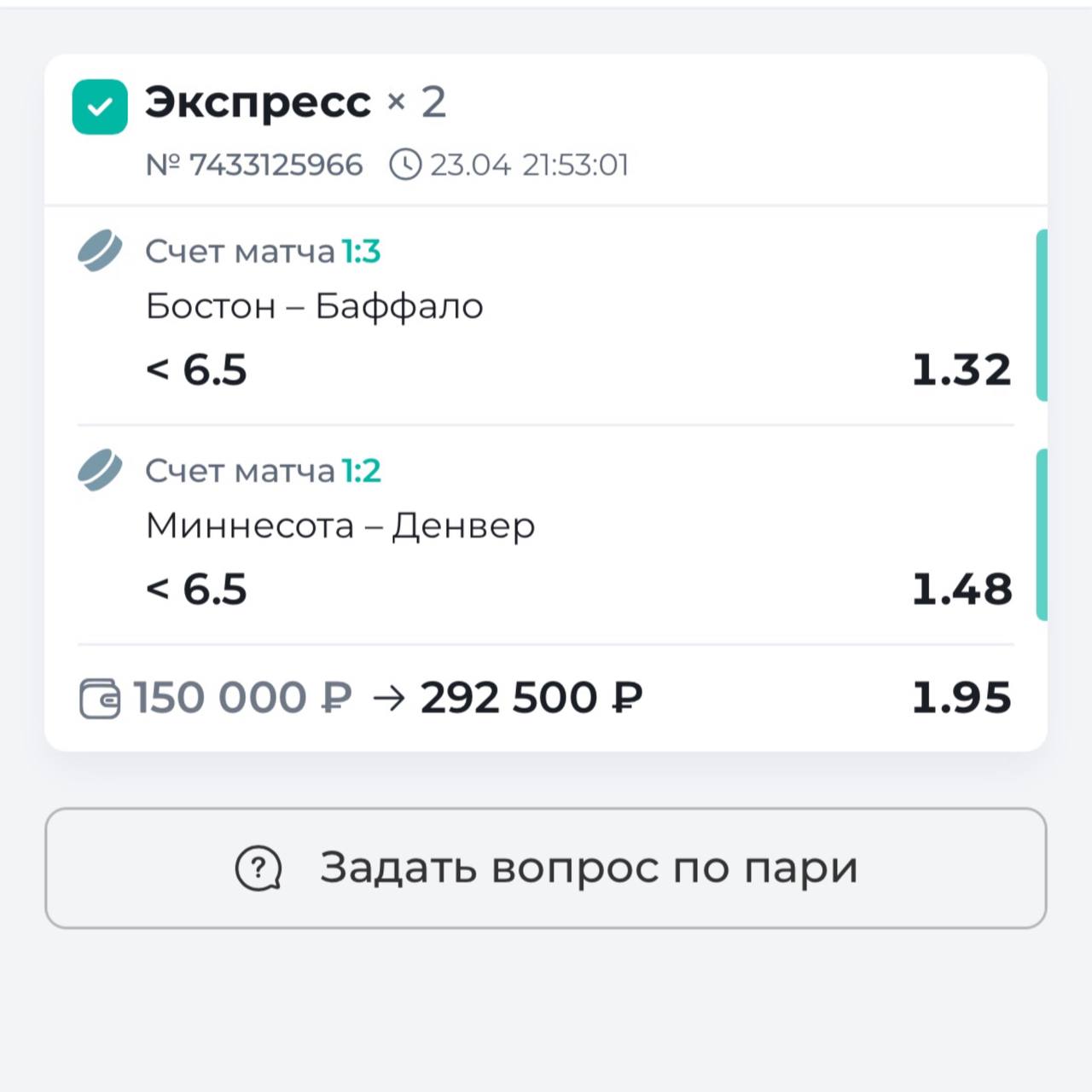Click the 1.48 odds value
This screenshot has width=1092, height=1092.
961,590
